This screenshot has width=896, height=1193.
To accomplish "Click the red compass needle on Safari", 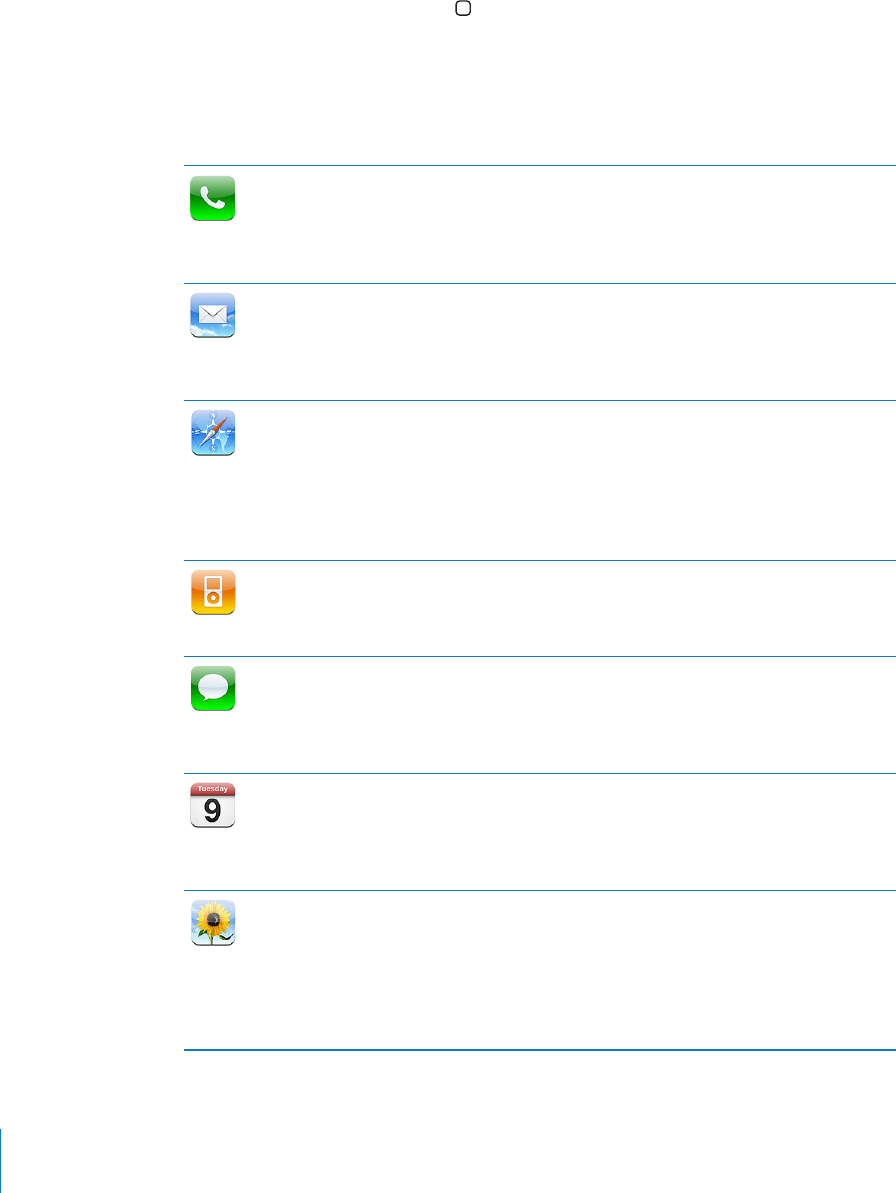I will point(219,425).
